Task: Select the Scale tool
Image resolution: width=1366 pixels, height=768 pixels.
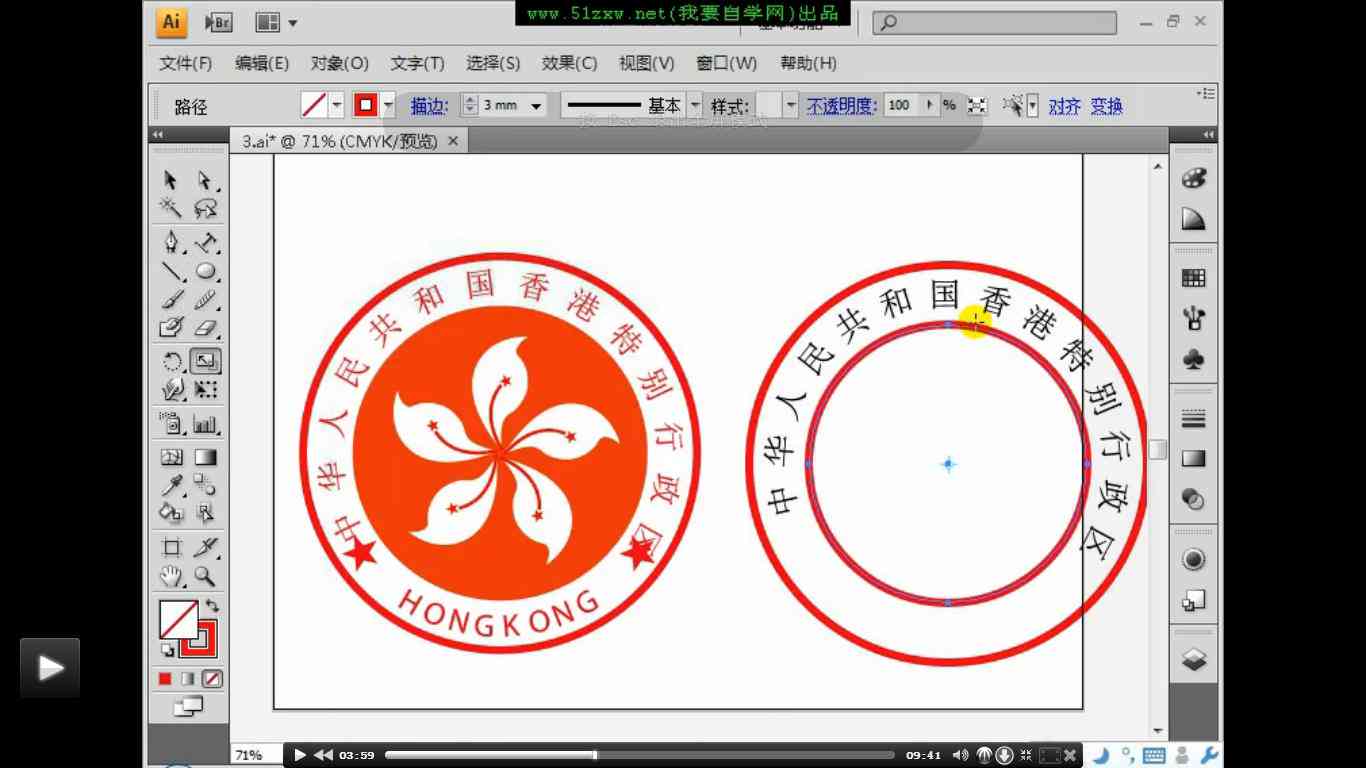Action: click(206, 362)
